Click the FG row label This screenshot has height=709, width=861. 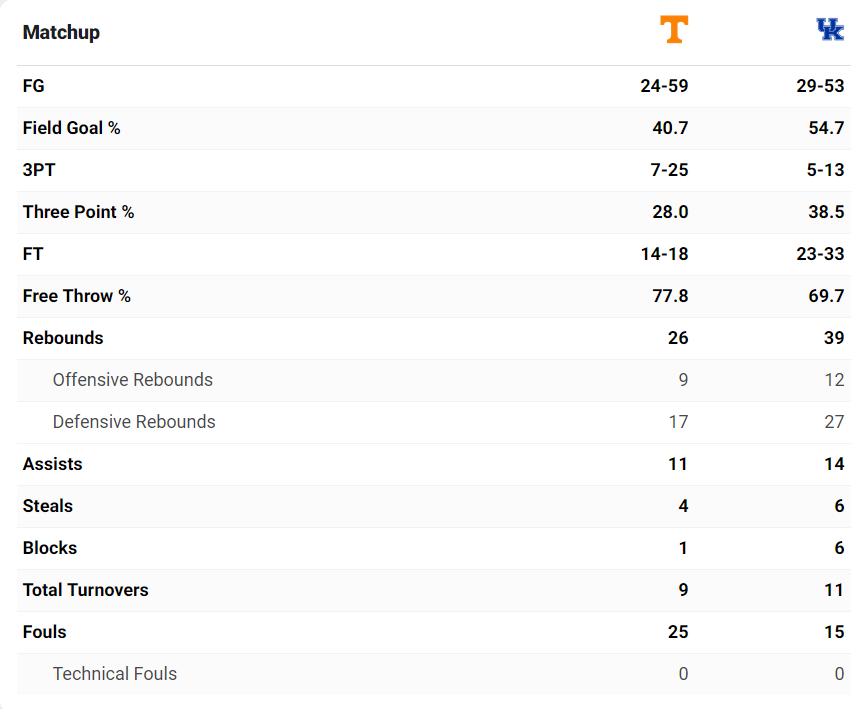pos(33,86)
